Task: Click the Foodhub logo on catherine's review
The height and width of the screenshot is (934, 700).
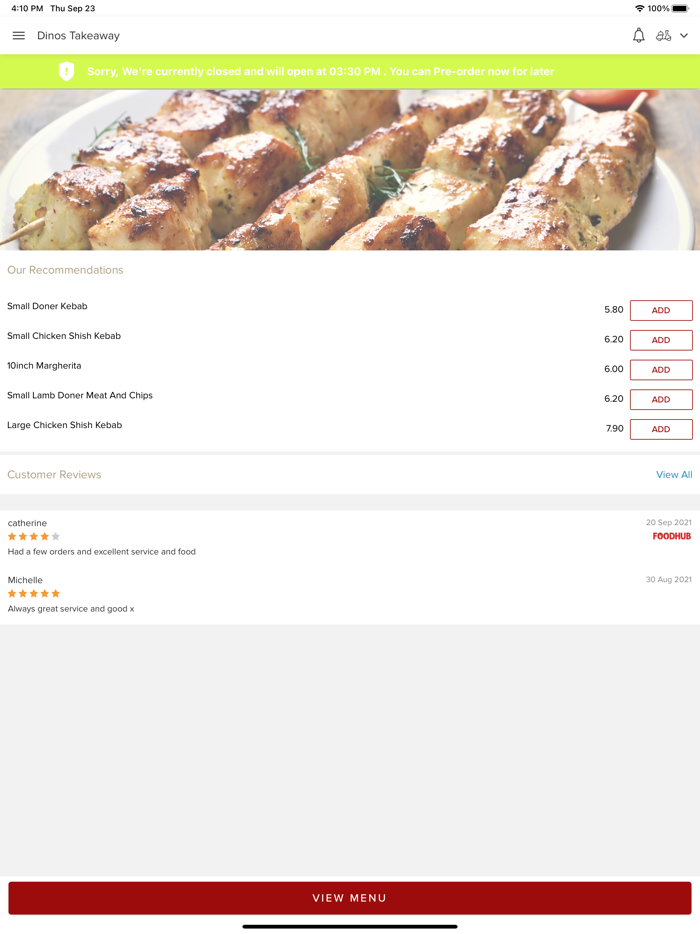Action: [671, 536]
